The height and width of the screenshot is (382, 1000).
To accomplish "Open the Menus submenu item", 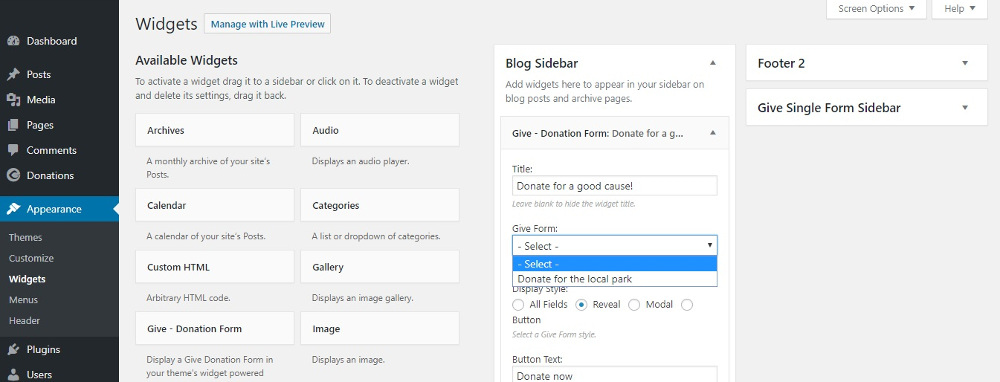I will point(24,300).
